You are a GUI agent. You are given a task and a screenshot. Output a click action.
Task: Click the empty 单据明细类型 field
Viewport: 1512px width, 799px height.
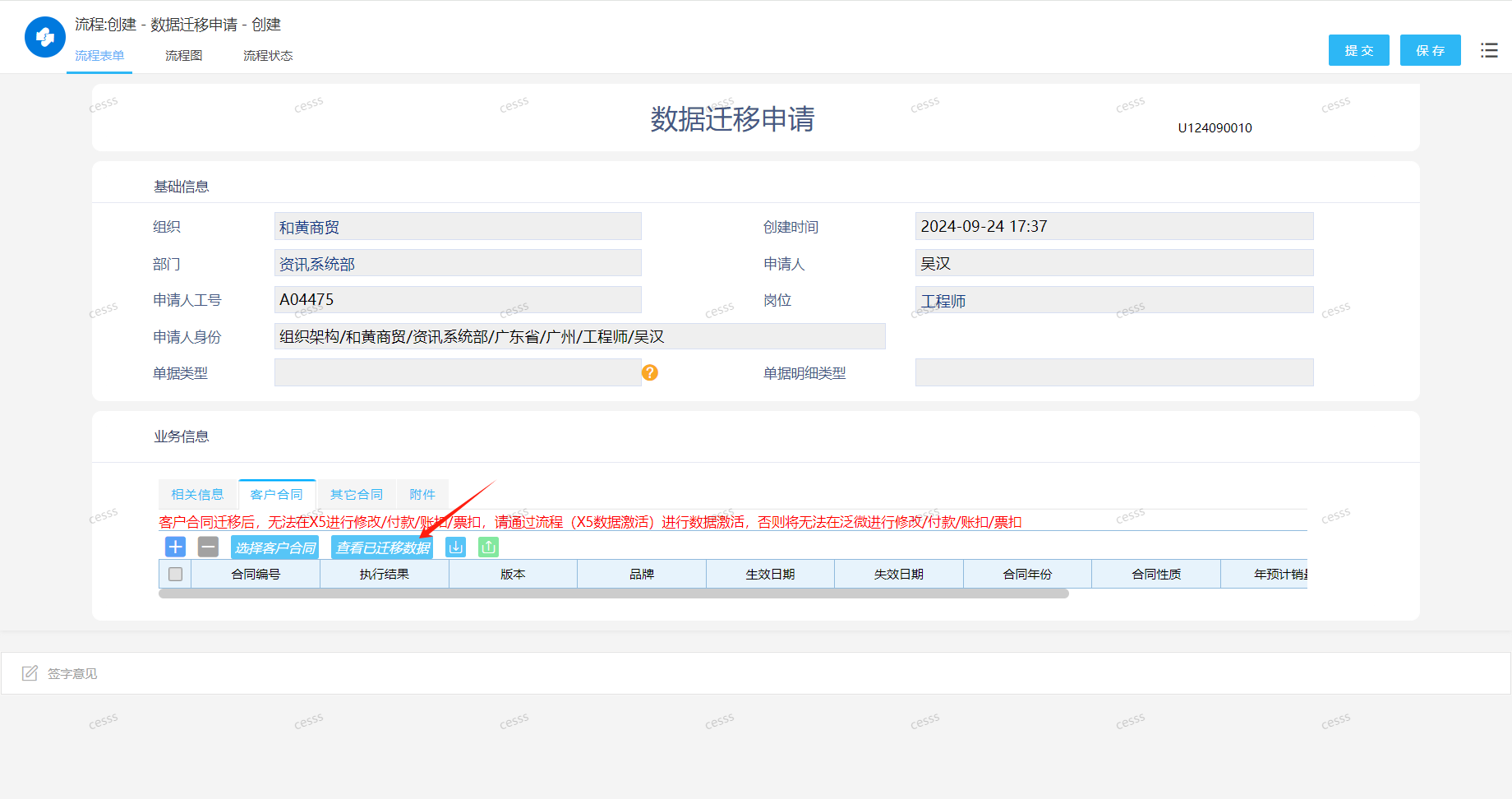[1114, 372]
